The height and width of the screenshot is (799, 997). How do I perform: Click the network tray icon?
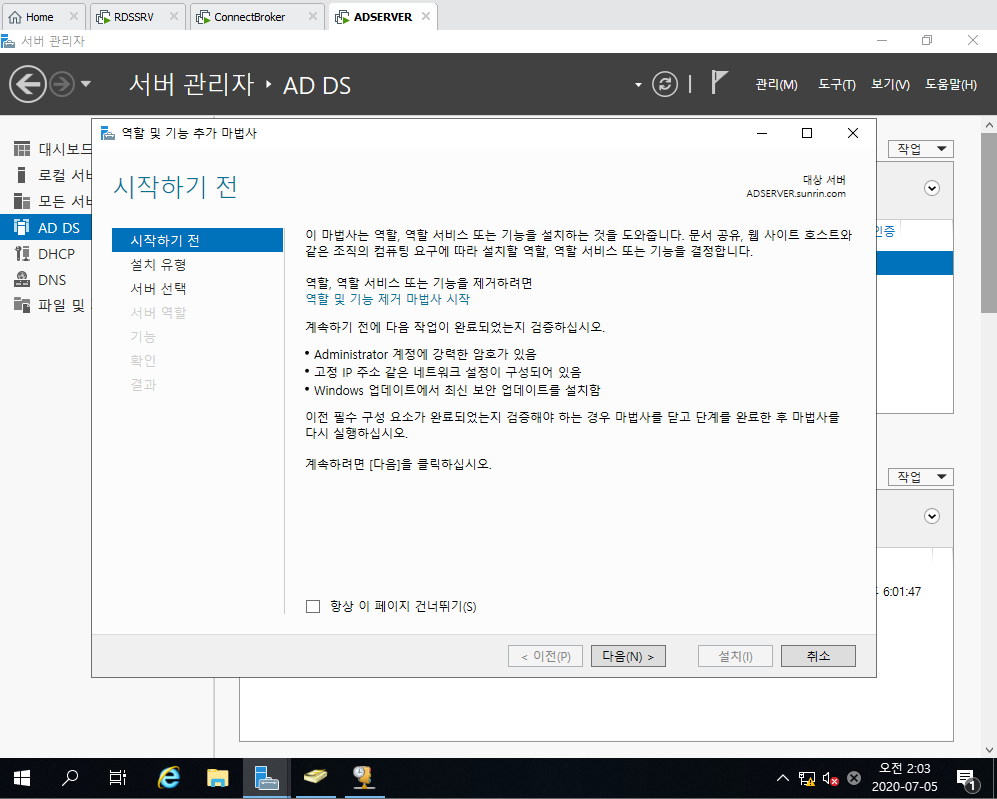click(807, 778)
